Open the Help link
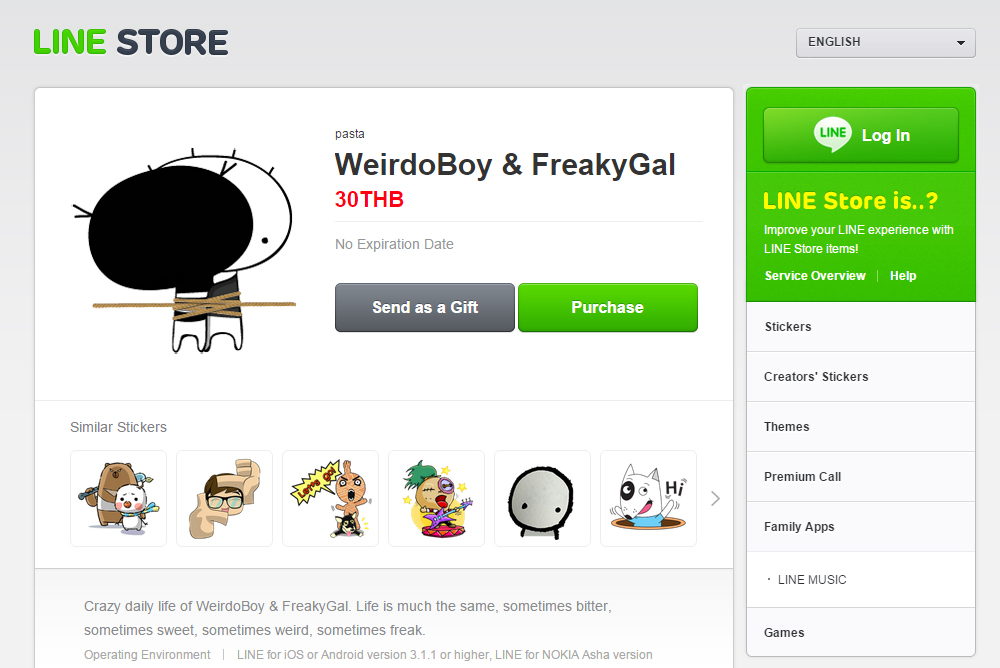 click(903, 276)
